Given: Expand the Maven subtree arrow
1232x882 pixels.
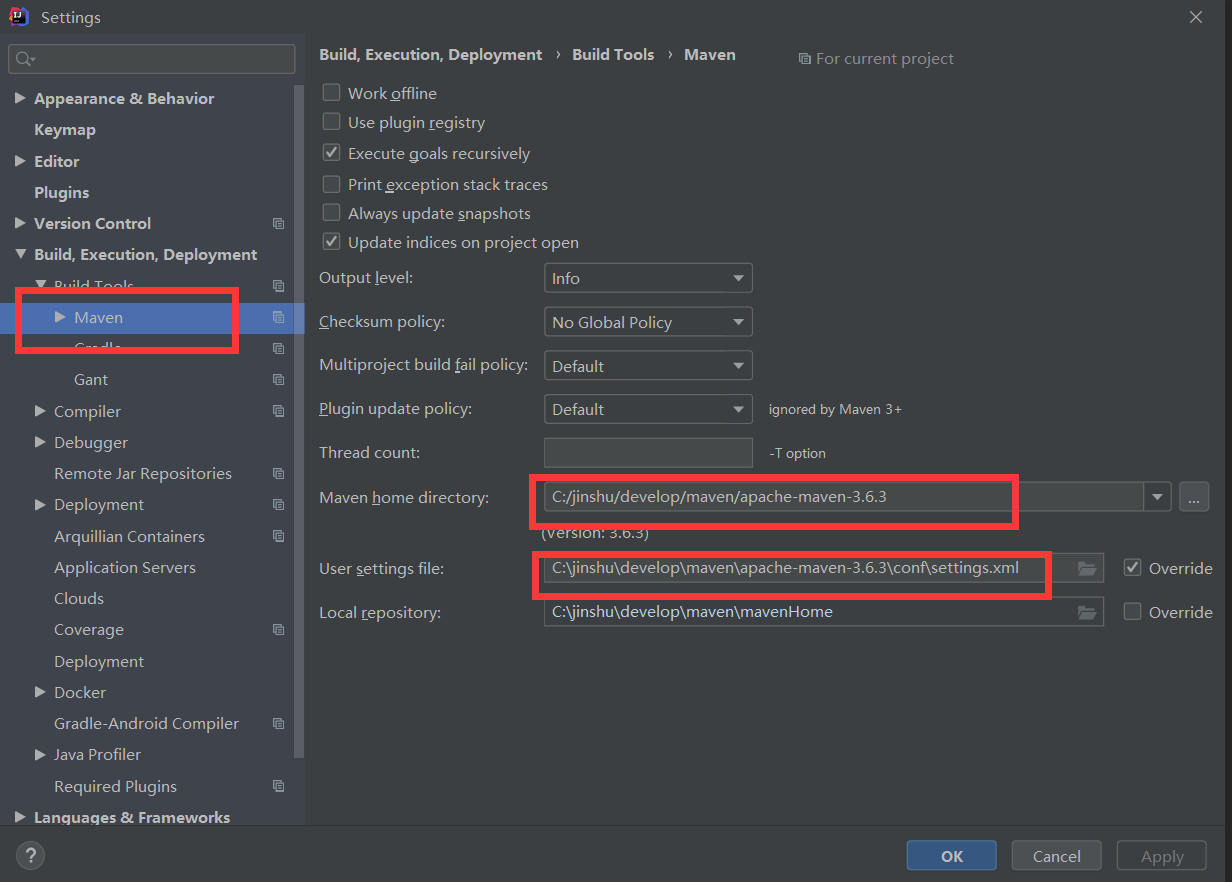Looking at the screenshot, I should [x=60, y=317].
